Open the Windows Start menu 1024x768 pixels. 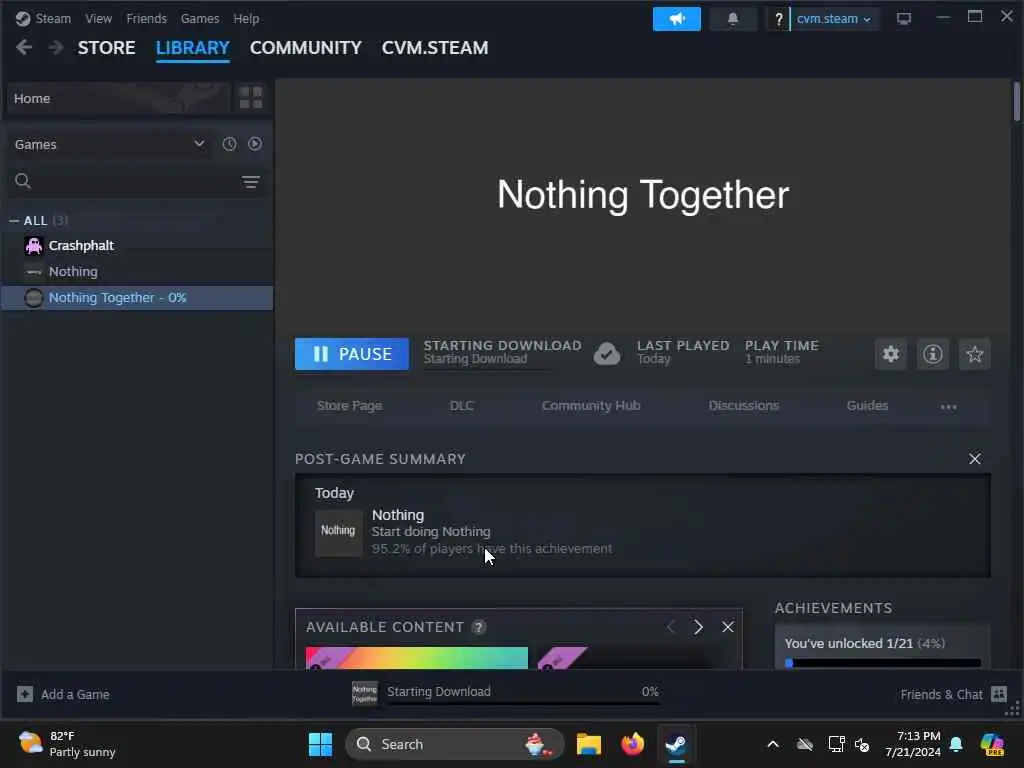[x=320, y=744]
